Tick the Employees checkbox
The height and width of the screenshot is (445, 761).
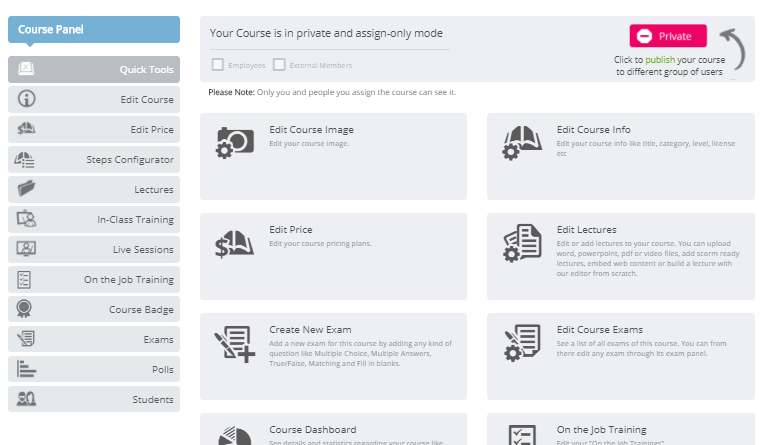click(x=218, y=65)
